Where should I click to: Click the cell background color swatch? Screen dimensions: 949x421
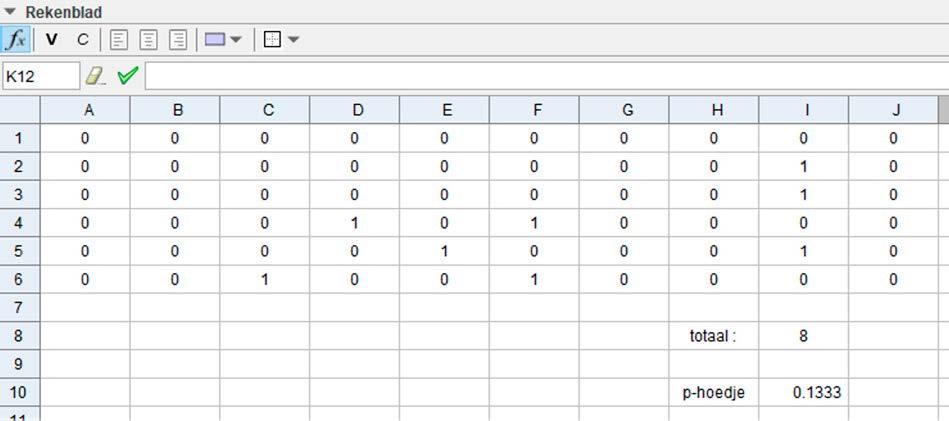215,40
